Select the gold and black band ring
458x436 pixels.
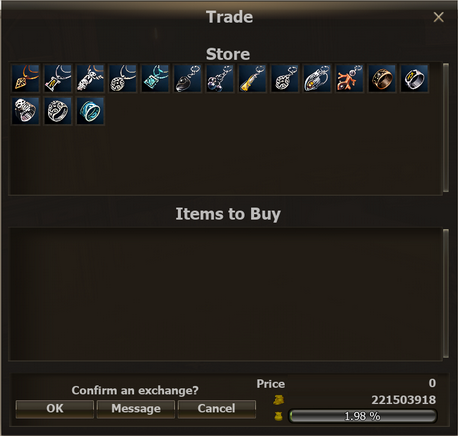[x=382, y=78]
